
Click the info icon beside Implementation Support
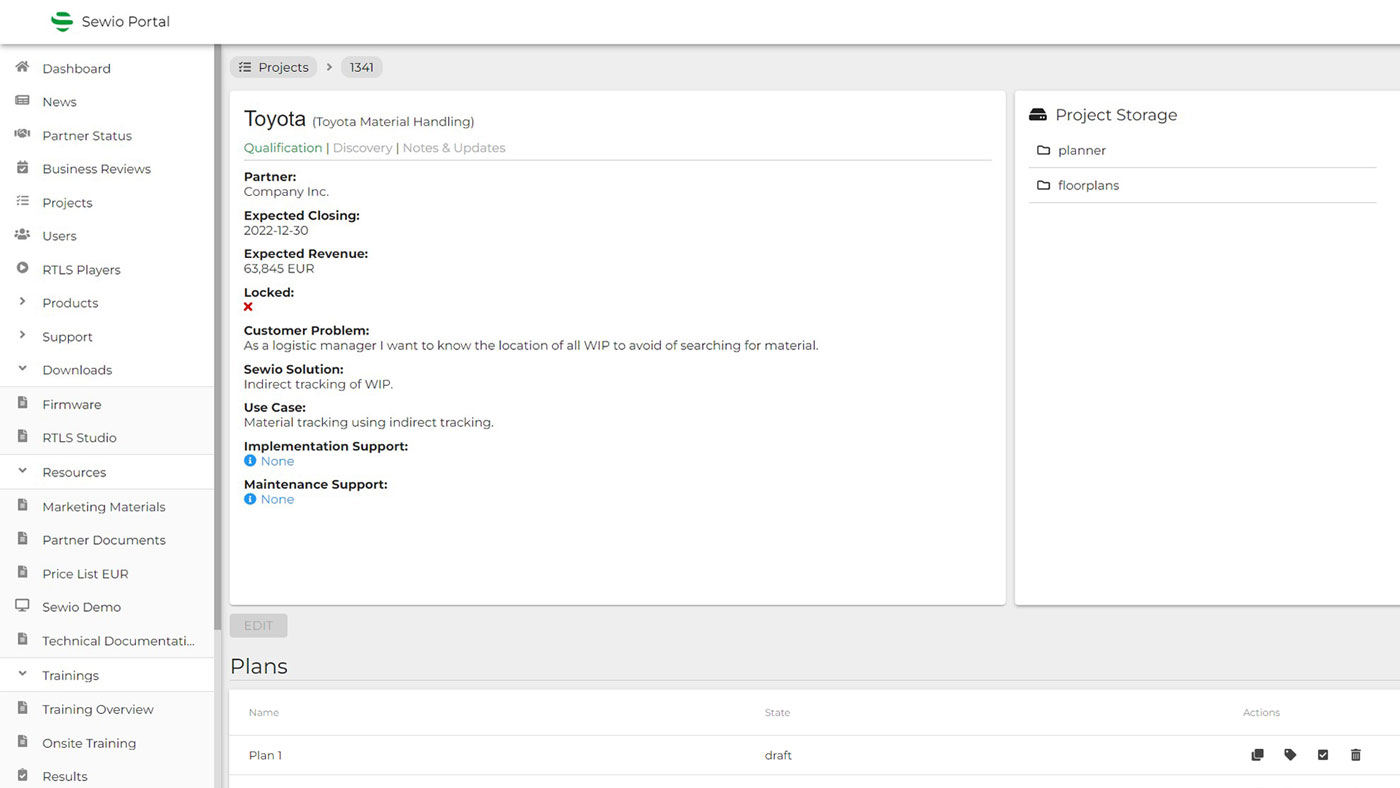[x=250, y=461]
